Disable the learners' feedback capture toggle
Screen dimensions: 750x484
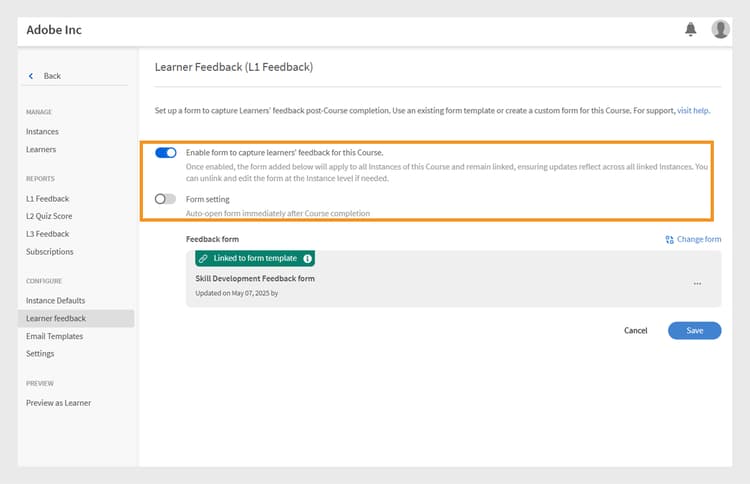166,153
